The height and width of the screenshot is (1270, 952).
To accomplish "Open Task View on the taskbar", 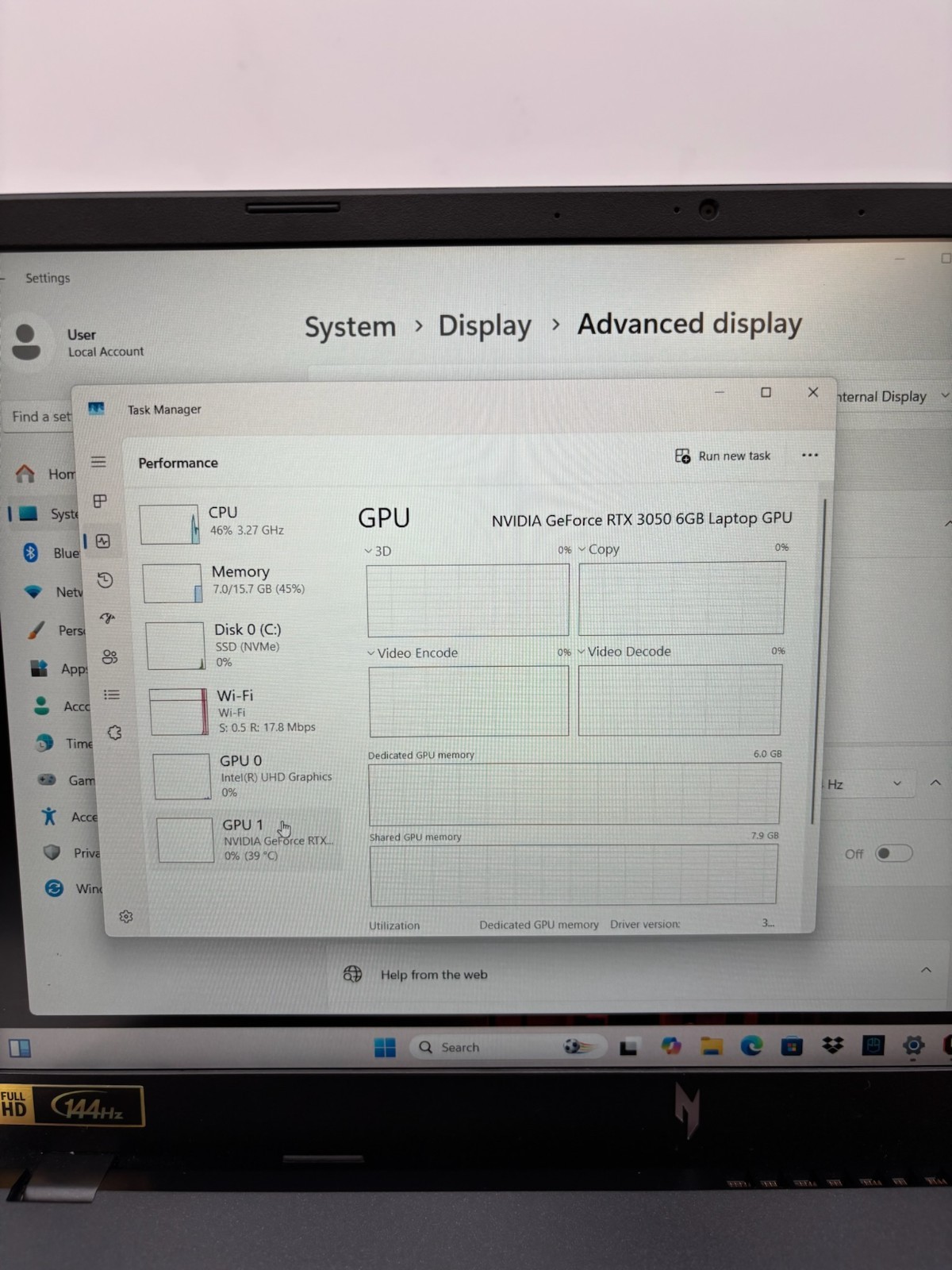I will coord(628,1047).
